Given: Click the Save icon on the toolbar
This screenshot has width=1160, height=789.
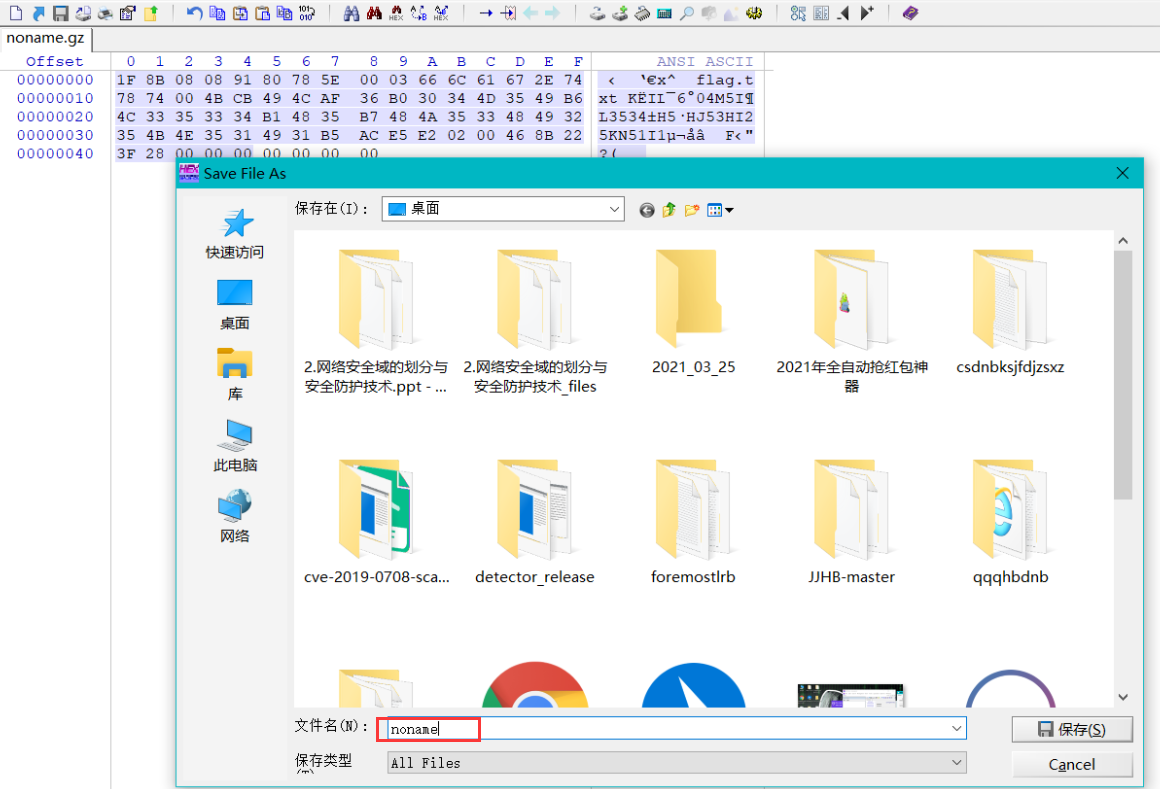Looking at the screenshot, I should pyautogui.click(x=62, y=13).
